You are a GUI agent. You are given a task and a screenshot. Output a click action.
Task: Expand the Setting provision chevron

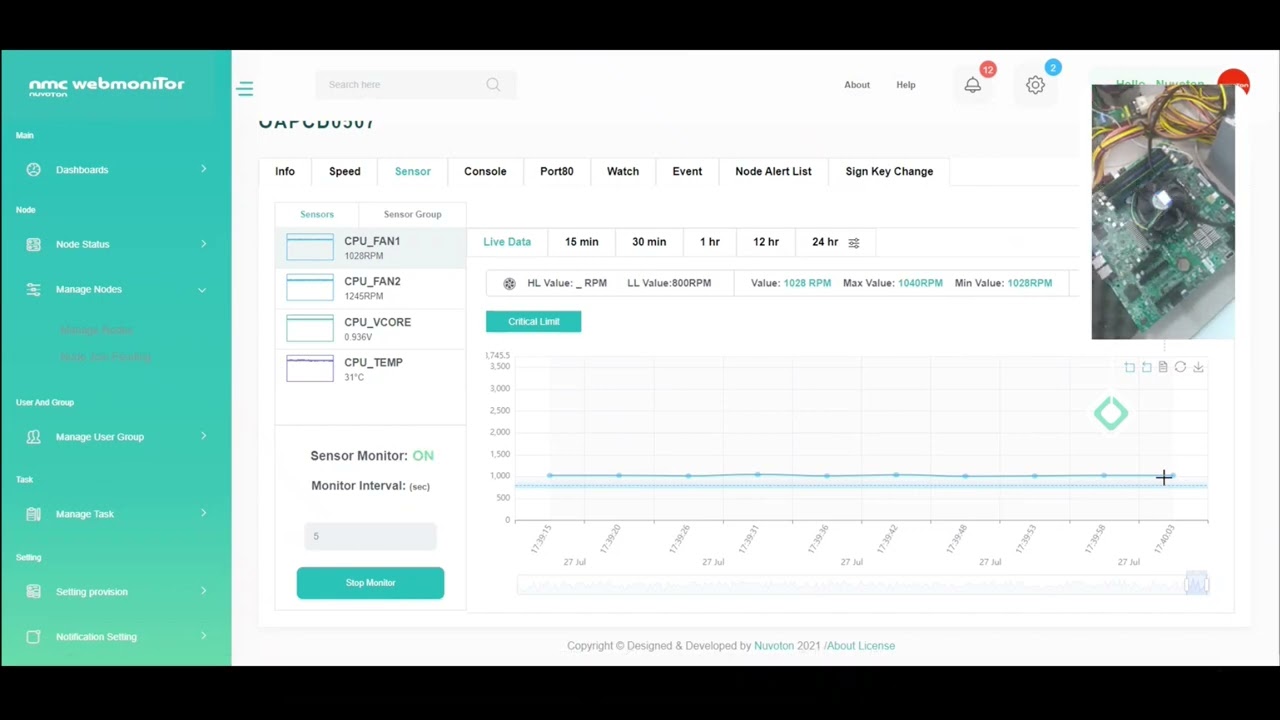click(203, 591)
